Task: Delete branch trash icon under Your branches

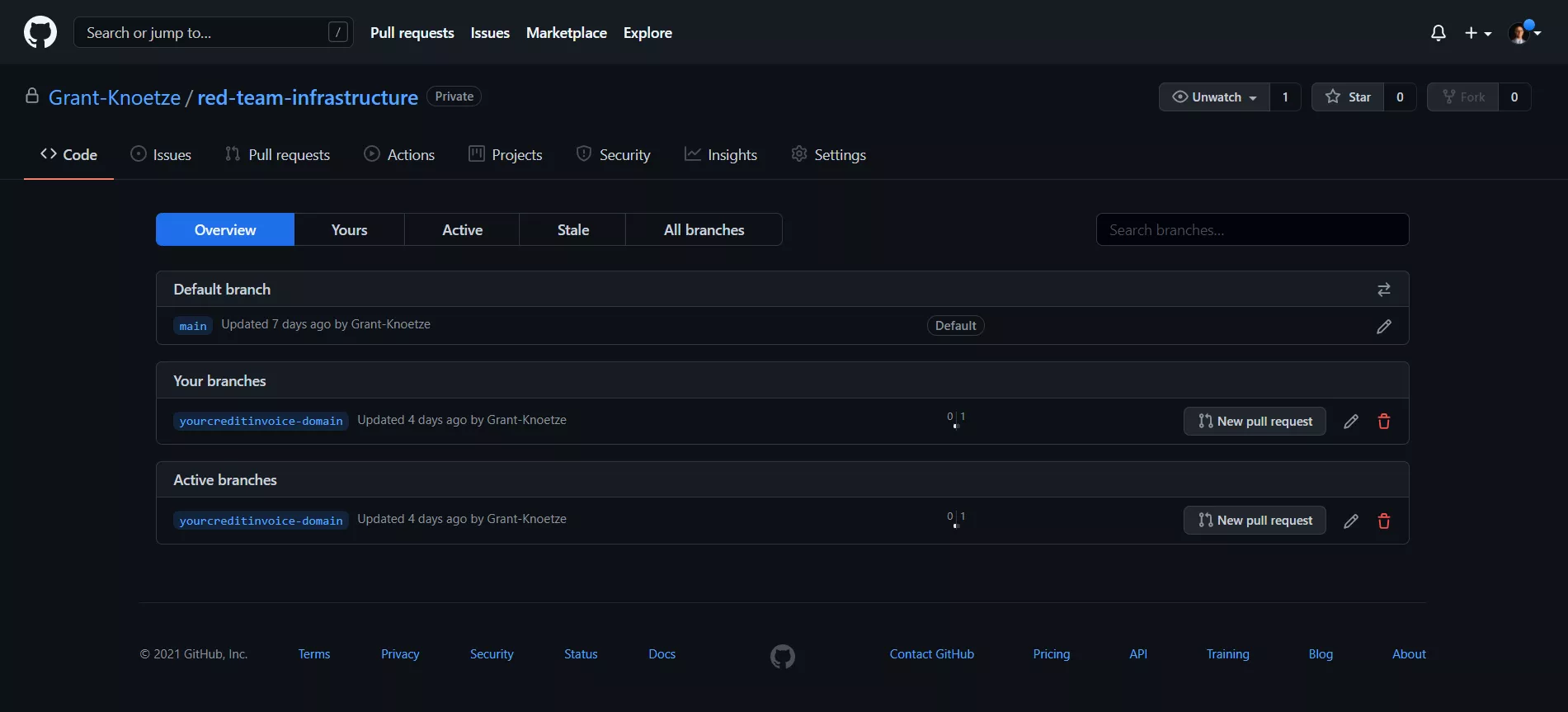Action: tap(1383, 422)
